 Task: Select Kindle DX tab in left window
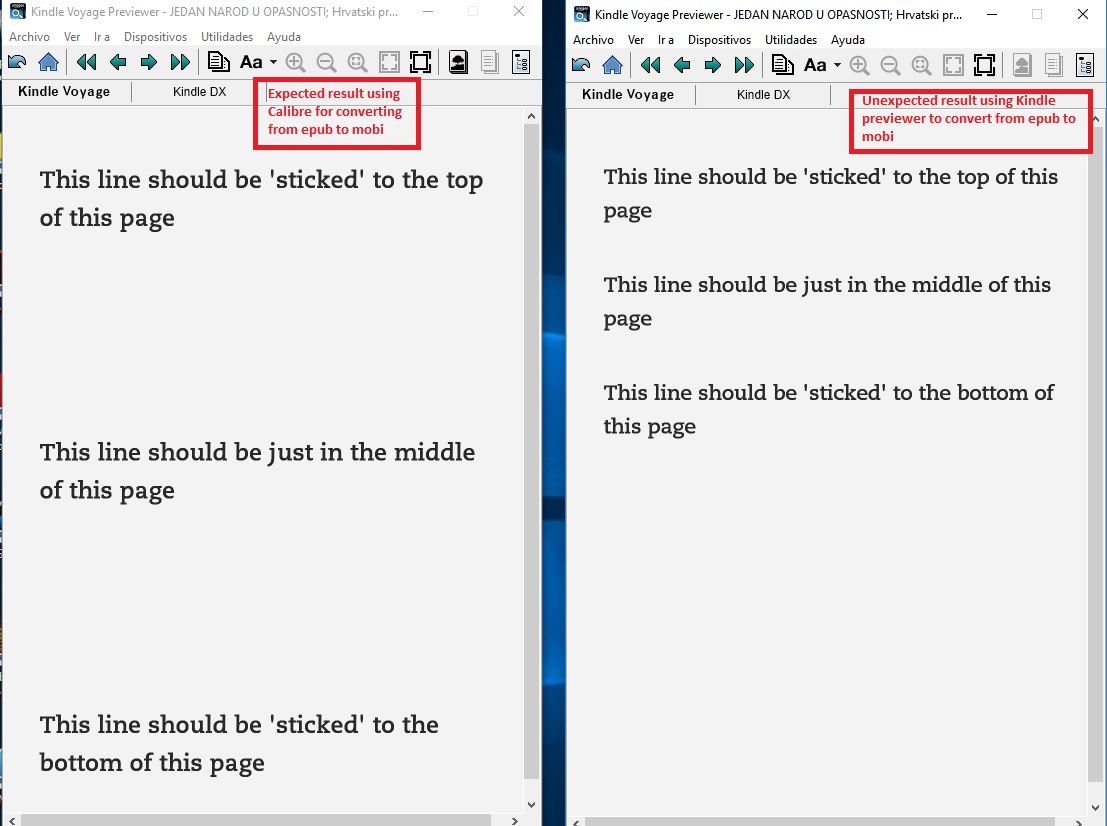tap(200, 92)
